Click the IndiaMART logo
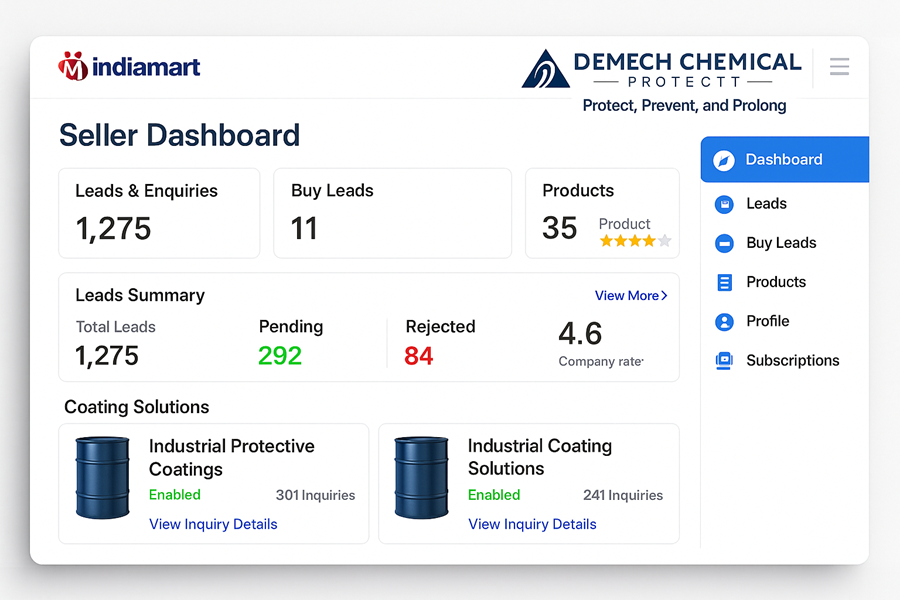This screenshot has height=600, width=900. pos(129,67)
